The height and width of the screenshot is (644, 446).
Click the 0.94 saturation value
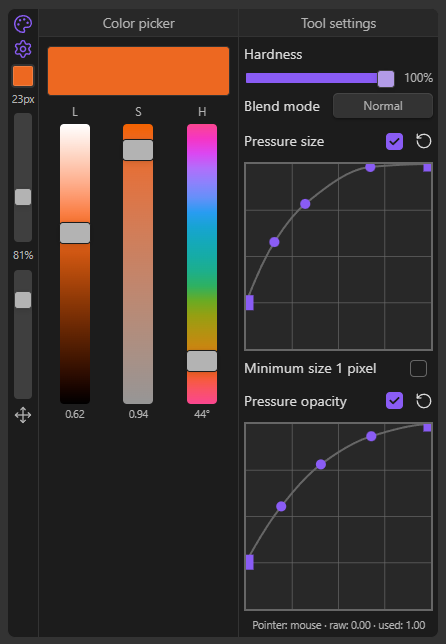click(138, 414)
